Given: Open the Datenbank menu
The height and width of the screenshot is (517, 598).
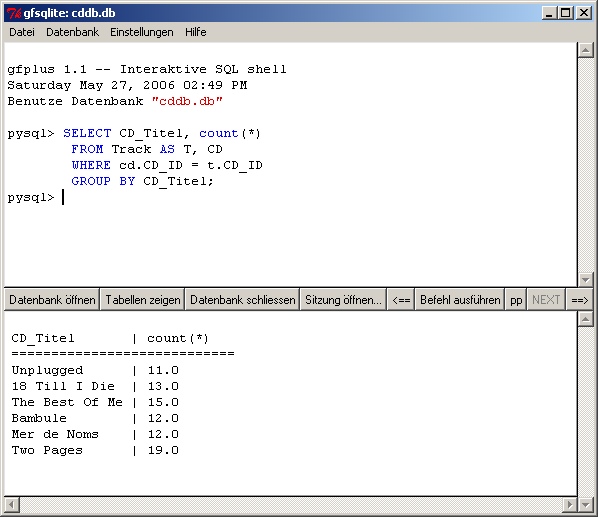Looking at the screenshot, I should tap(72, 32).
